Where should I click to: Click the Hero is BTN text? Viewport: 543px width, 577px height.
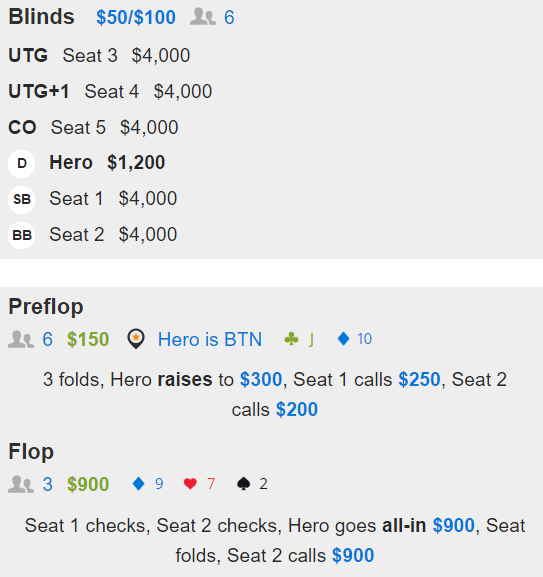pos(210,339)
